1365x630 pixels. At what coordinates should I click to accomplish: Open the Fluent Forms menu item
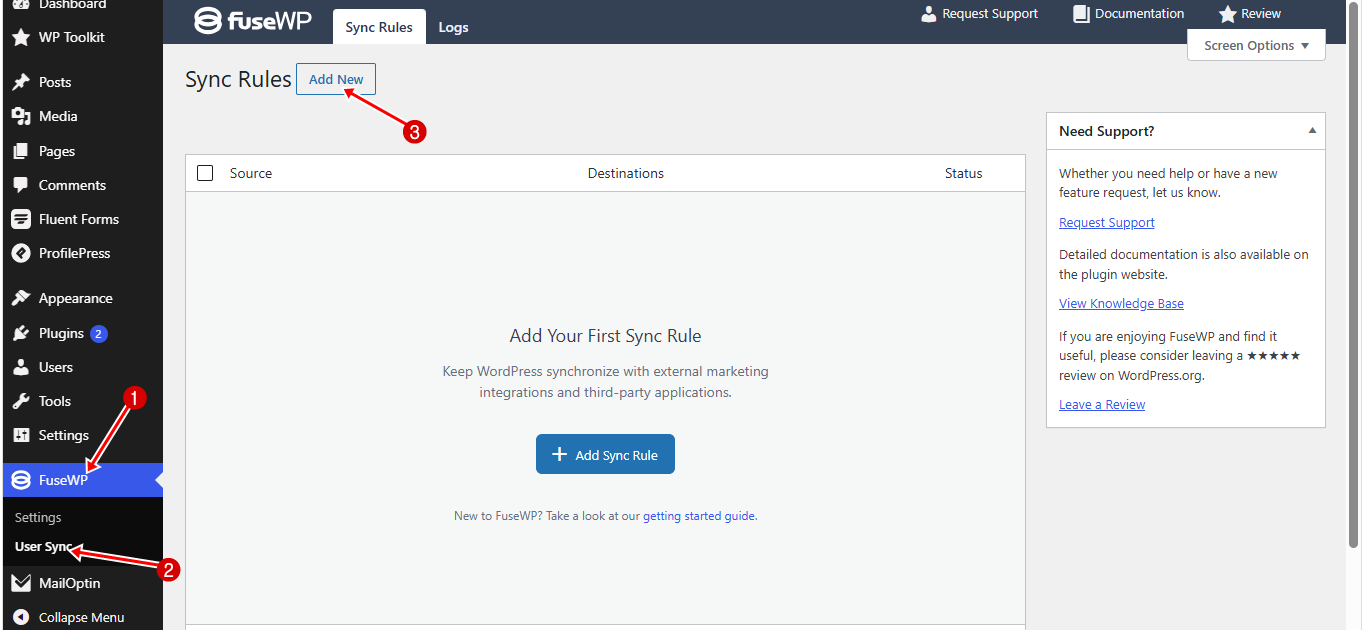[81, 219]
